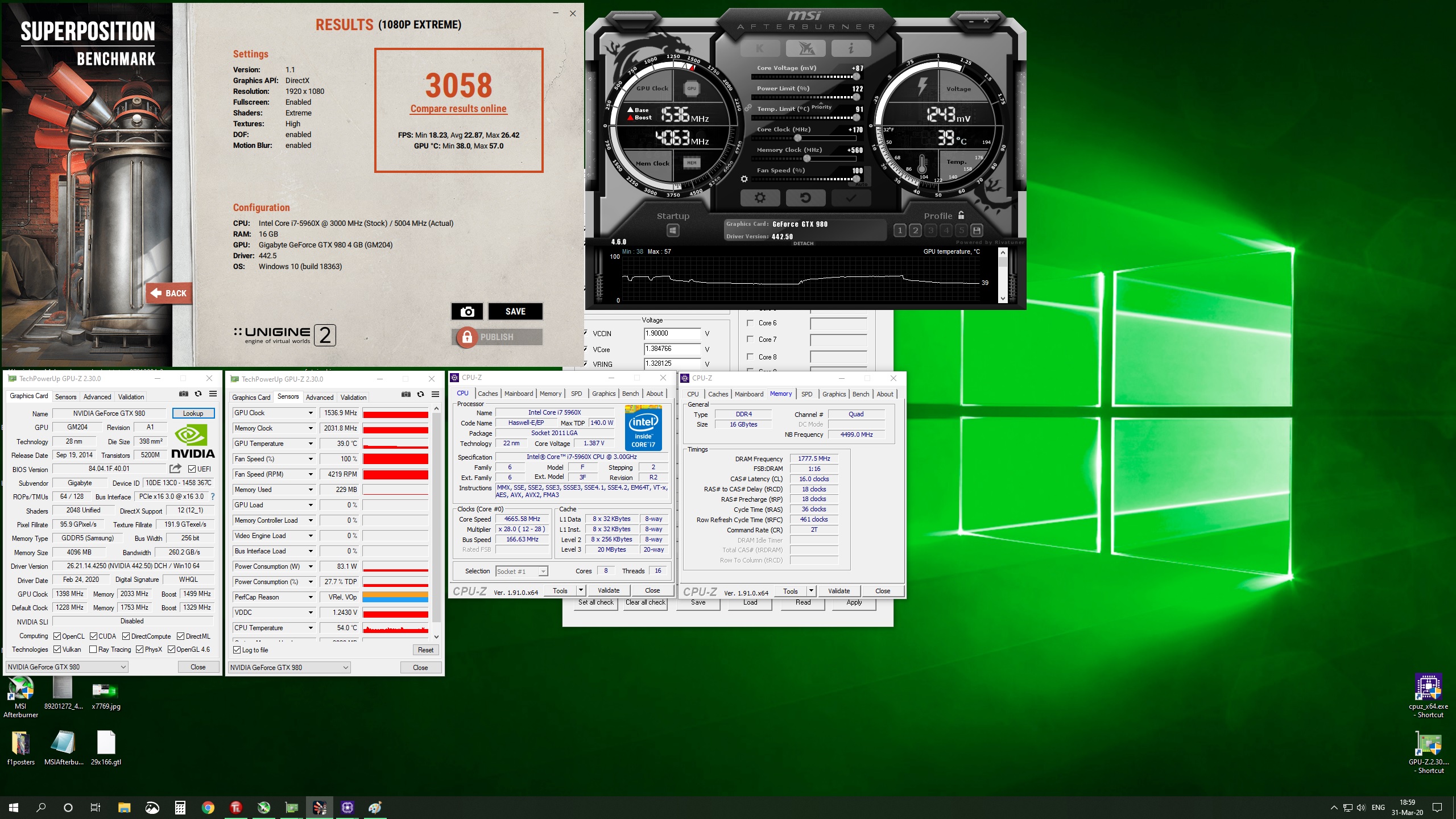
Task: Expand the Fan Speed (RPM) sensor dropdown
Action: tap(311, 474)
